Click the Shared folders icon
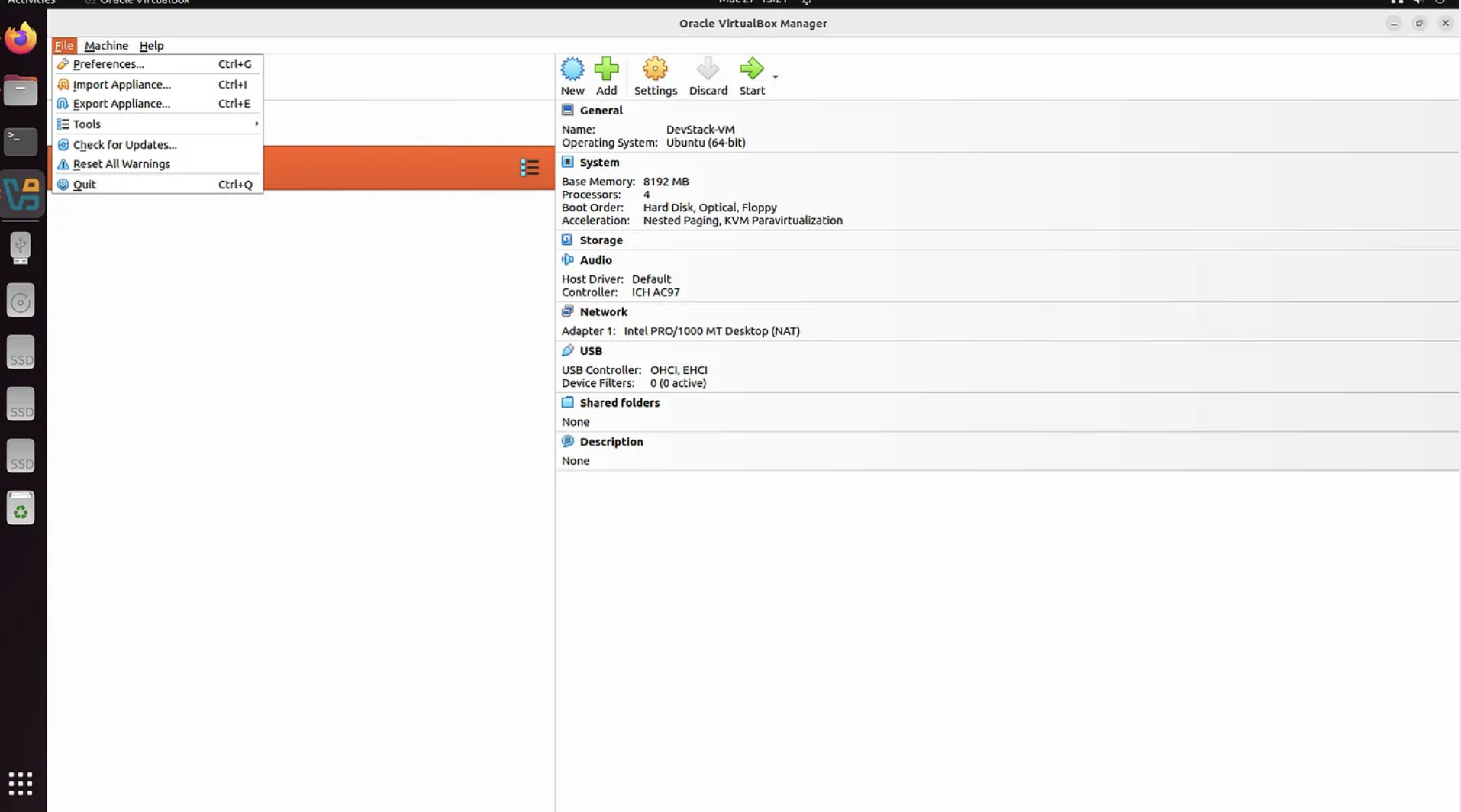The height and width of the screenshot is (812, 1461). click(567, 402)
